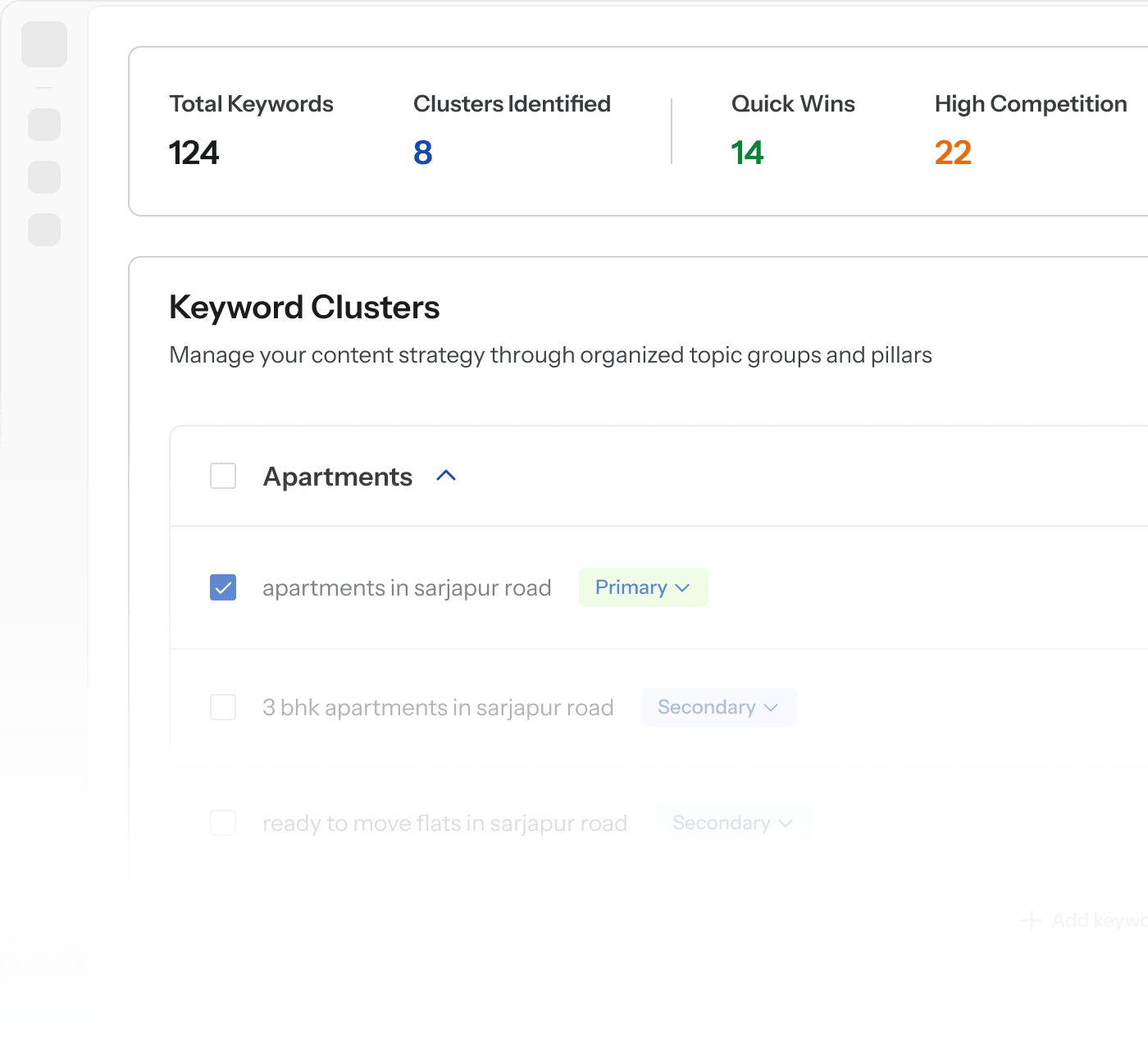1148x1050 pixels.
Task: Click the Apartments cluster title
Action: click(338, 477)
